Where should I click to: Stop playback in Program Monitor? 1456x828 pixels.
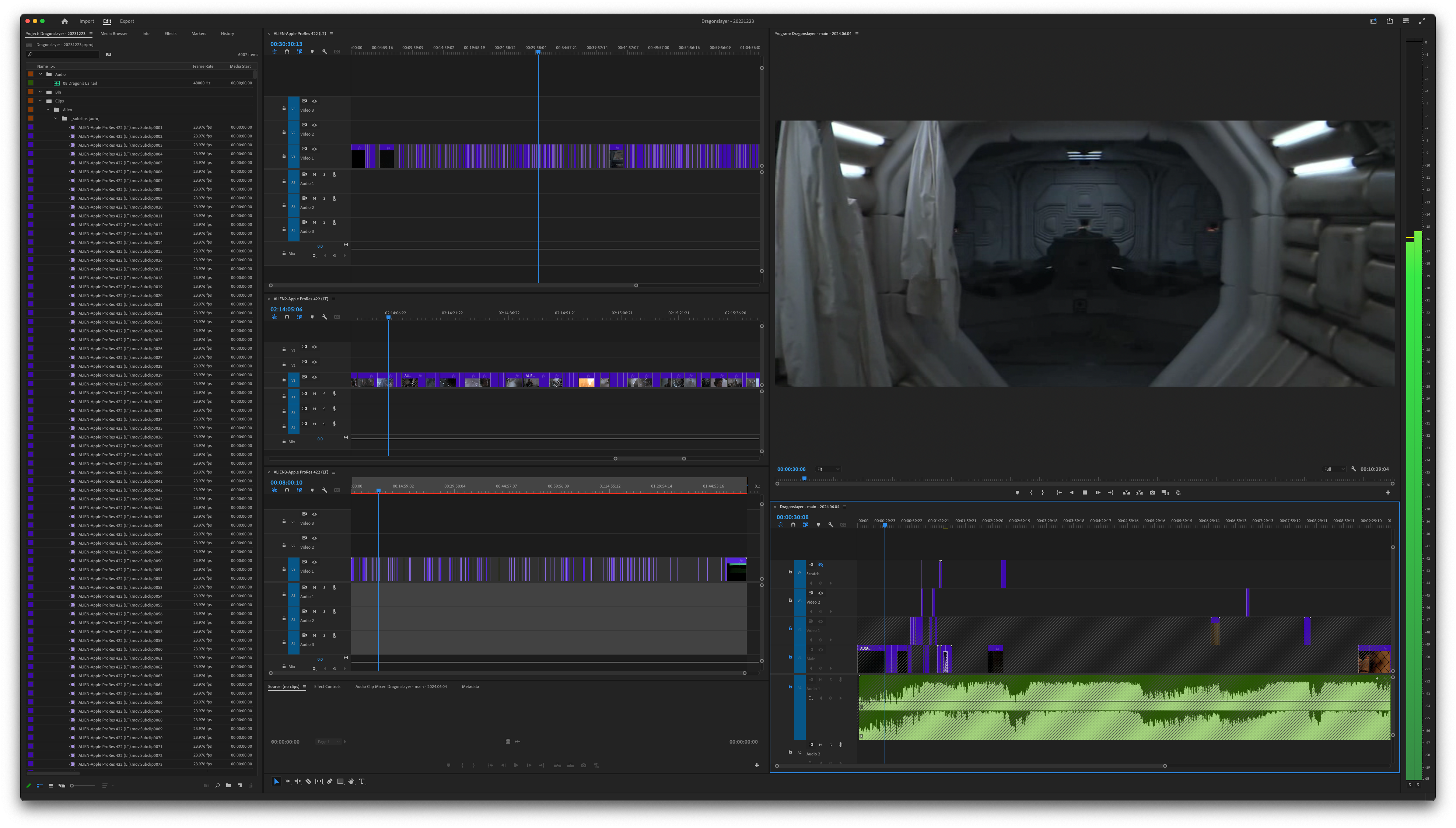pos(1085,492)
